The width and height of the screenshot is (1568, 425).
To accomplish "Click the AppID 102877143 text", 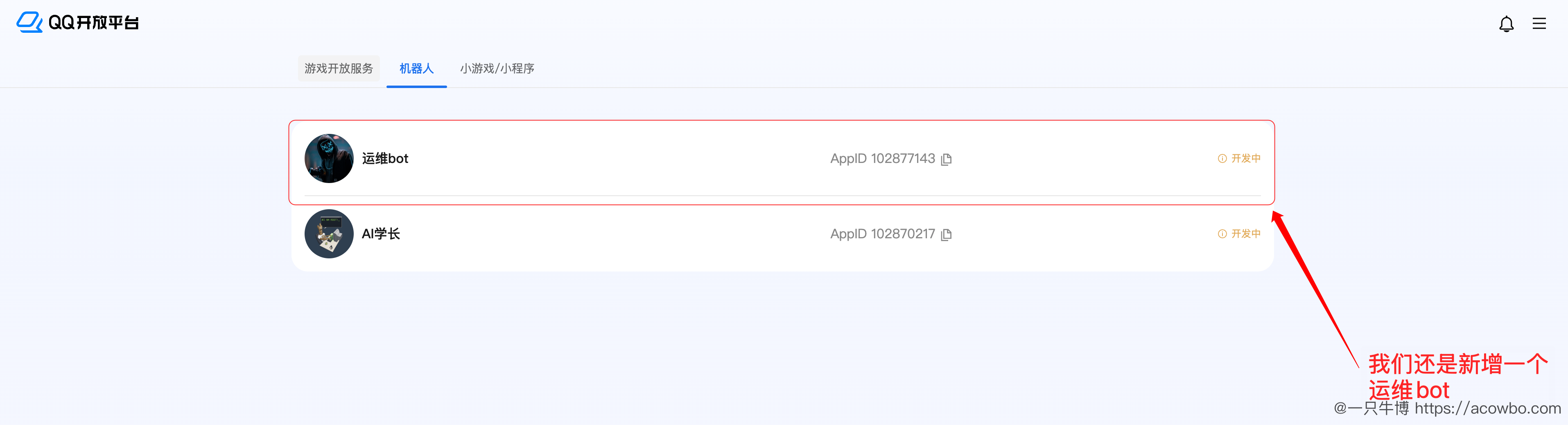I will tap(882, 158).
